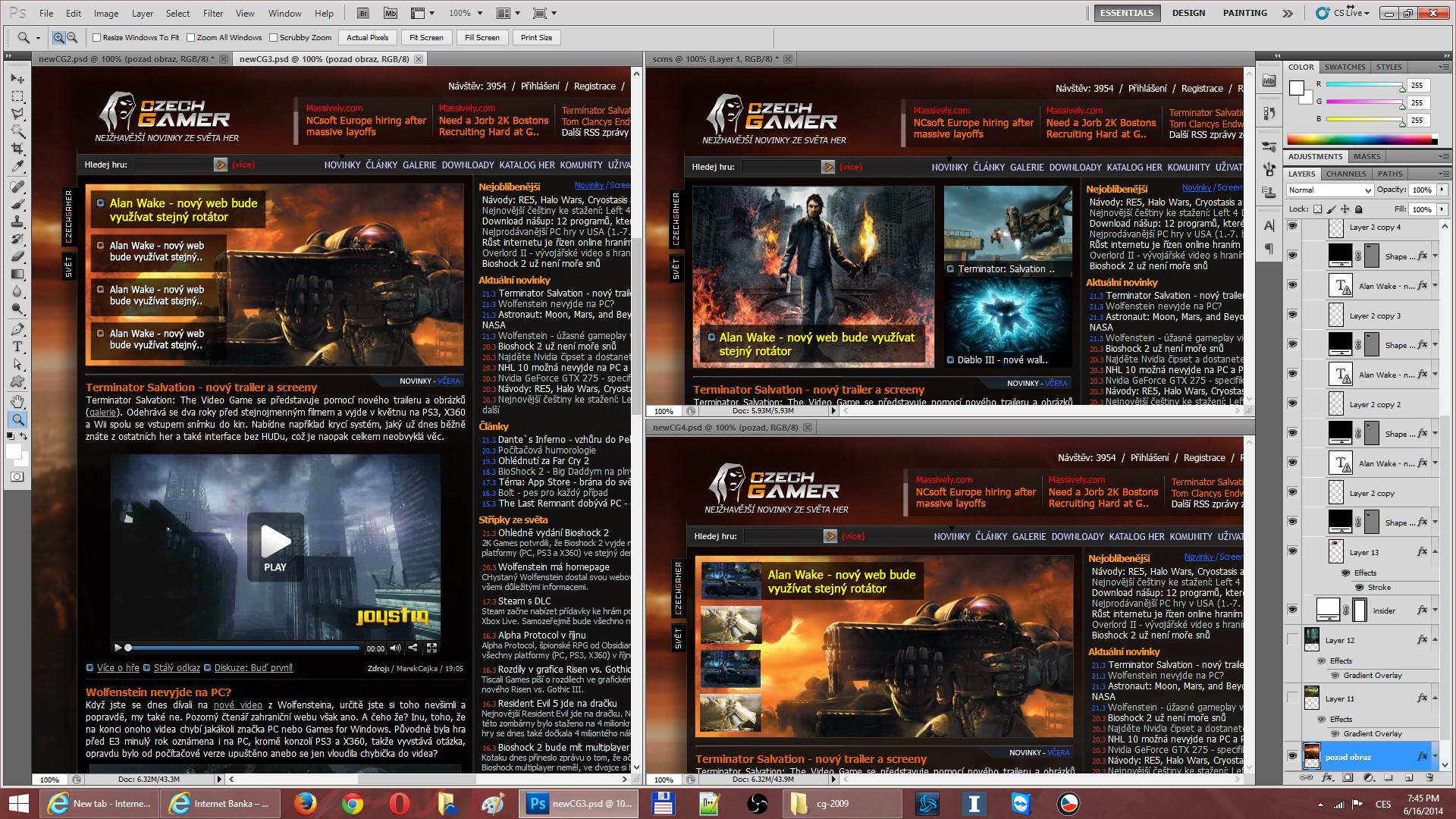Viewport: 1456px width, 819px height.
Task: Launch Bridge from the Br icon
Action: (363, 13)
